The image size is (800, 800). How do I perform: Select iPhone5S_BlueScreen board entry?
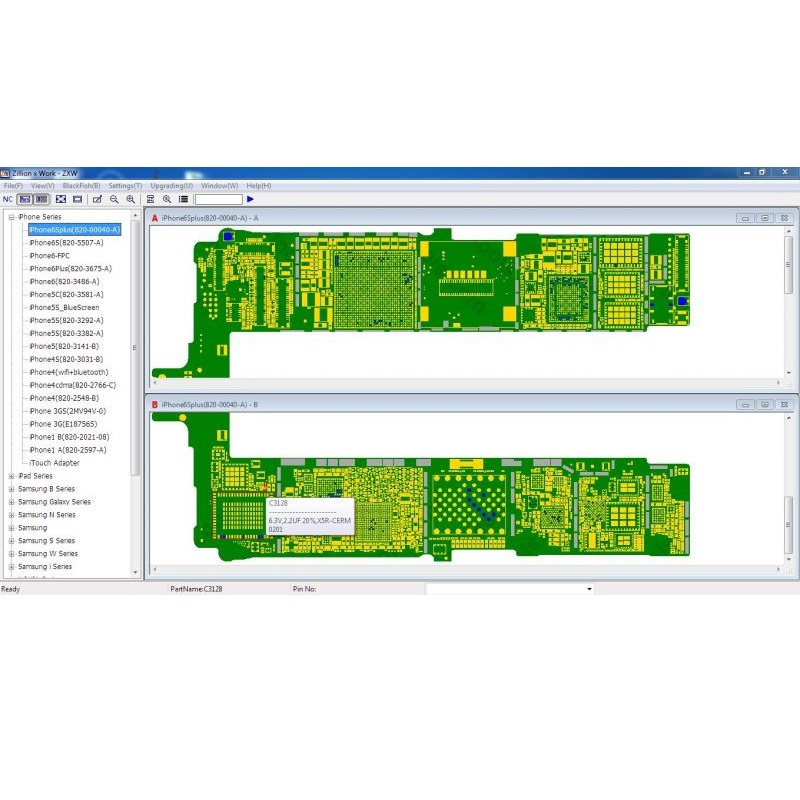64,308
